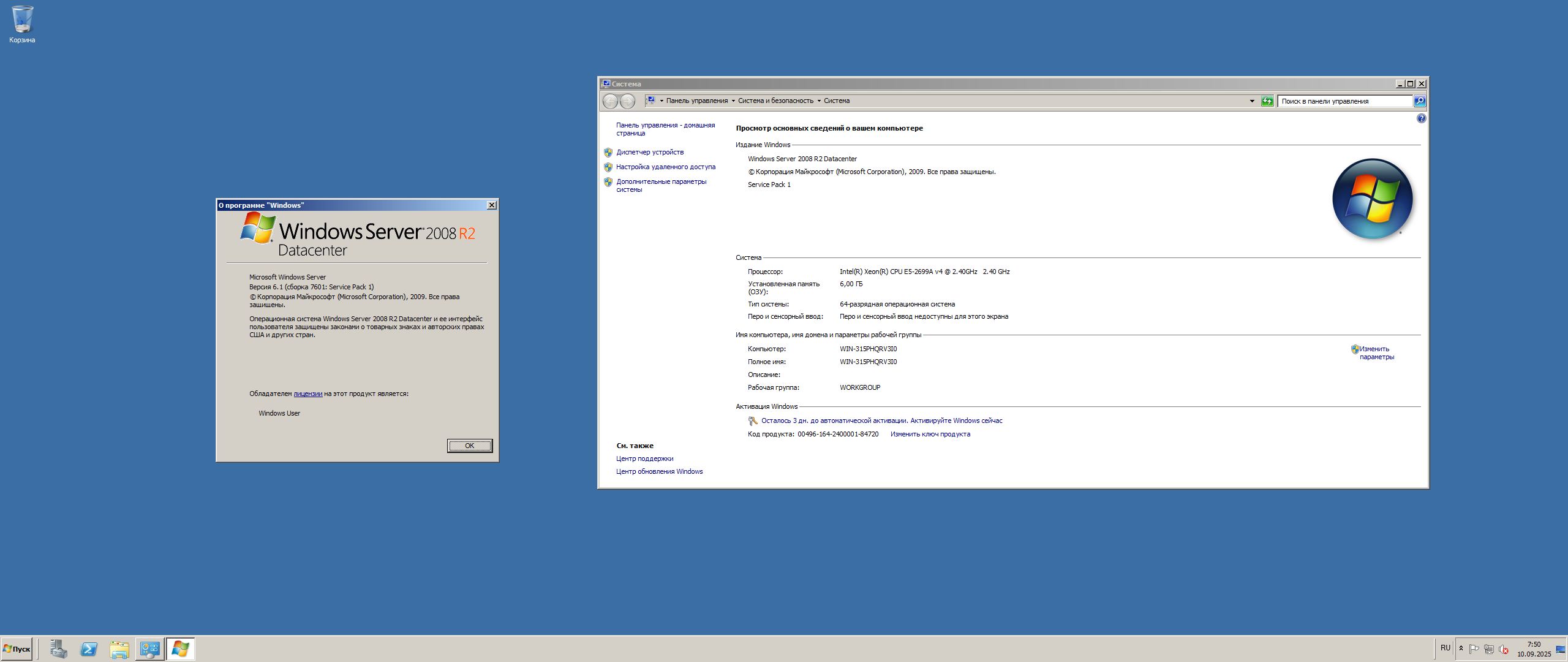This screenshot has height=662, width=1568.
Task: Click Forward arrow in the Система window
Action: pyautogui.click(x=628, y=101)
